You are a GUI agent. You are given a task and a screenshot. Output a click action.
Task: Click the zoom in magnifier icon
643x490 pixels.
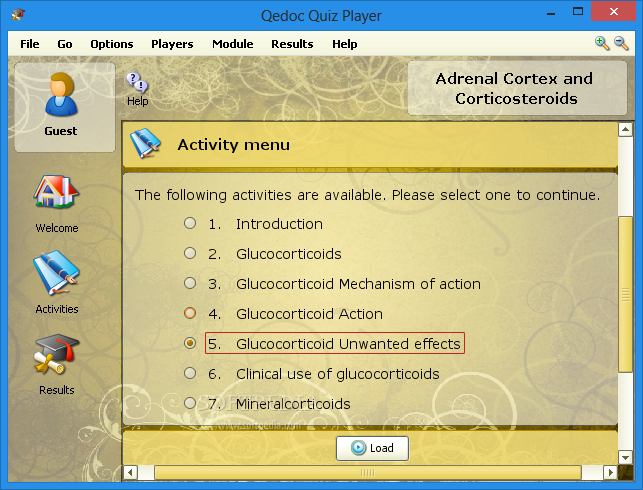point(602,43)
